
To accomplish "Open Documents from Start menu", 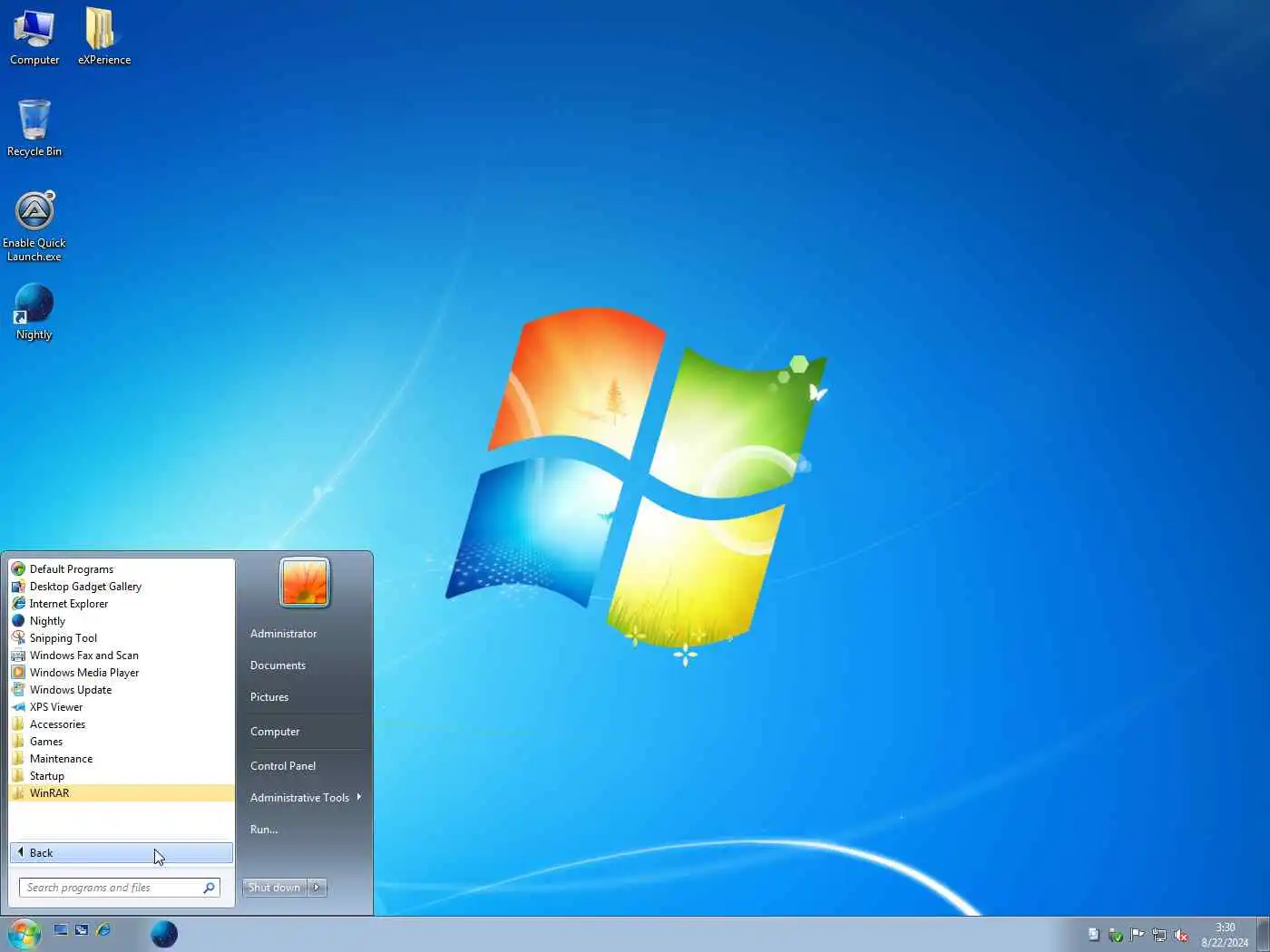I will pos(303,665).
